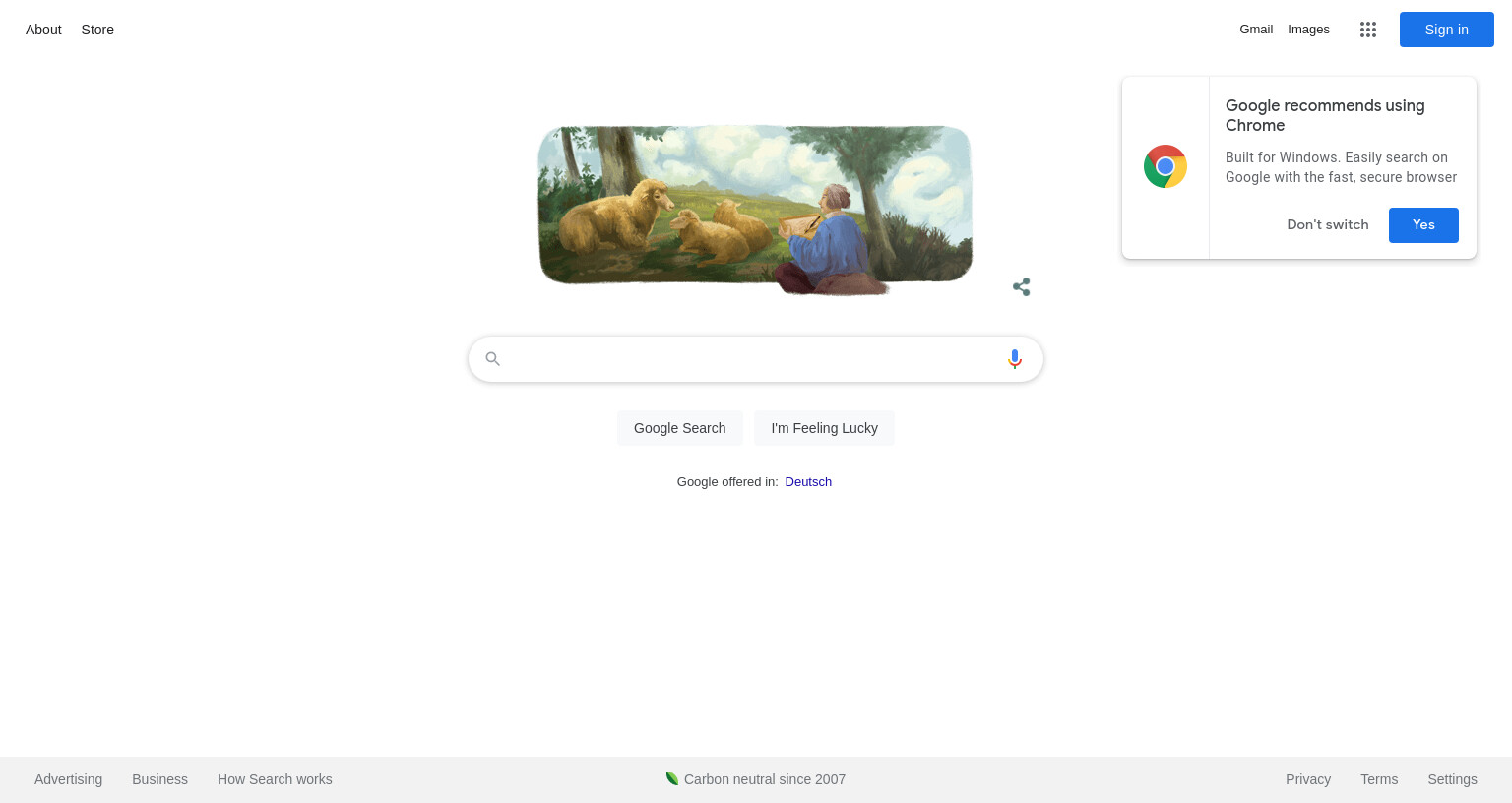The image size is (1512, 803).
Task: Open the sheep painting Google Doodle
Action: (x=755, y=210)
